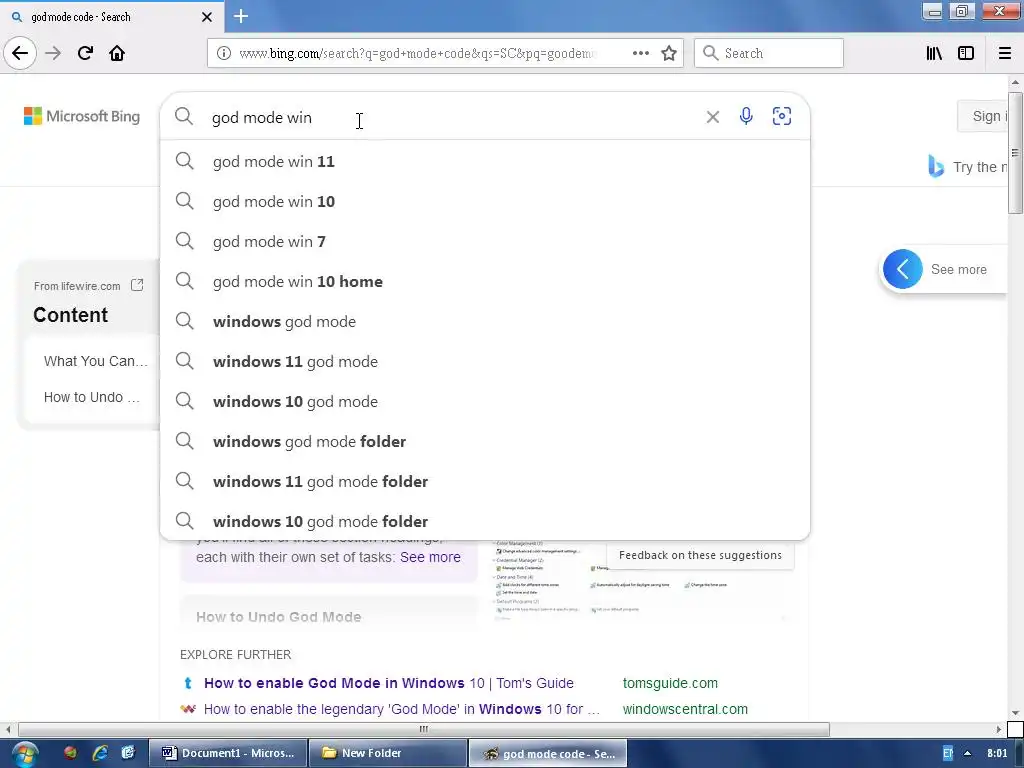1024x768 pixels.
Task: Open the Firefox hamburger menu
Action: point(1005,53)
